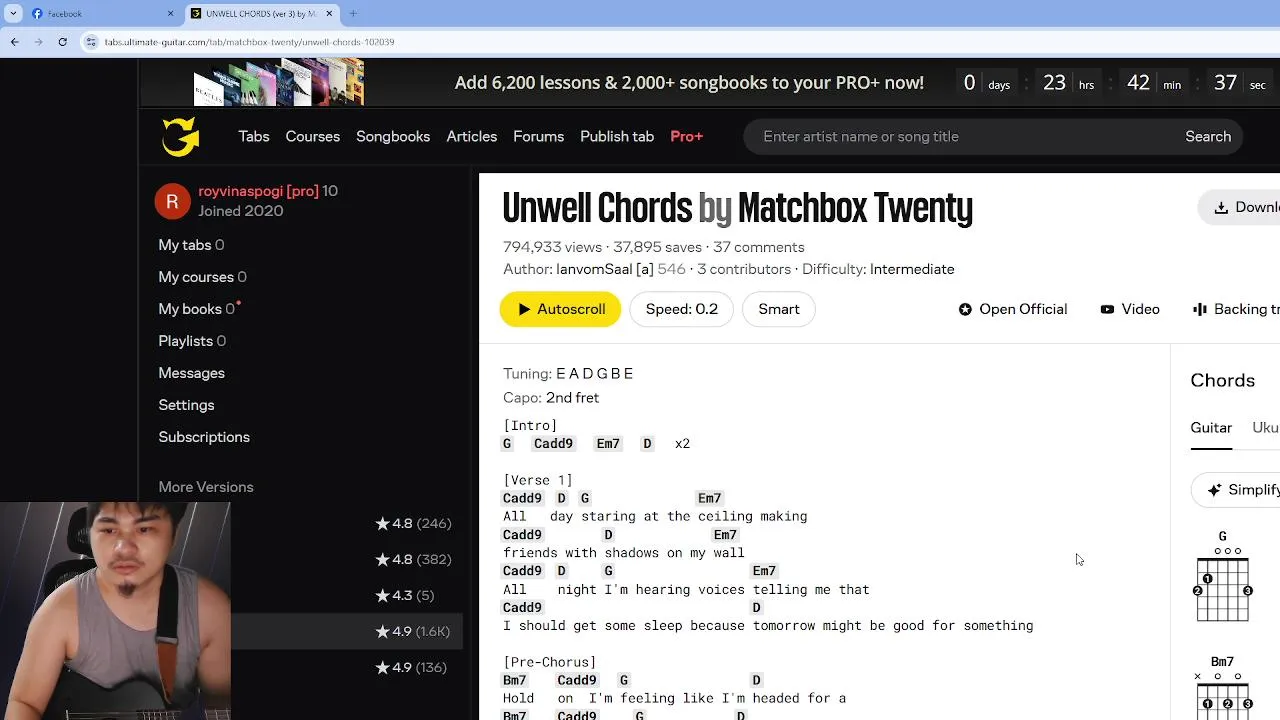This screenshot has width=1280, height=720.
Task: Reload the page with refresh icon
Action: click(62, 42)
